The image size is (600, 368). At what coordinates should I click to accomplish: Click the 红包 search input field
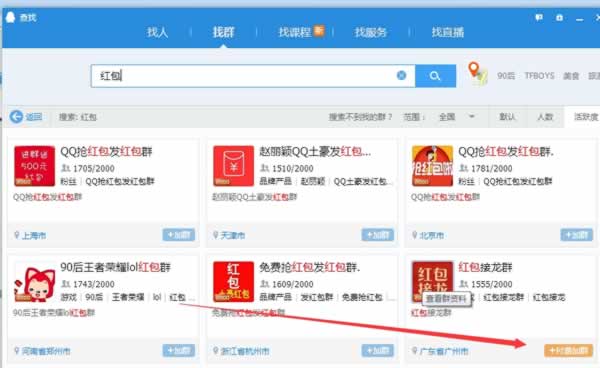coord(253,76)
